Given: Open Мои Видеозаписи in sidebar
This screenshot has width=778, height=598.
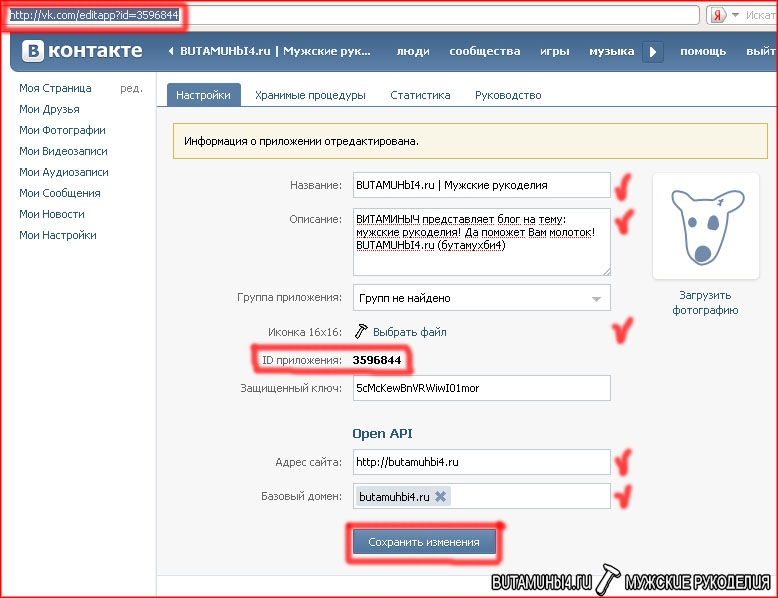Looking at the screenshot, I should [x=63, y=151].
